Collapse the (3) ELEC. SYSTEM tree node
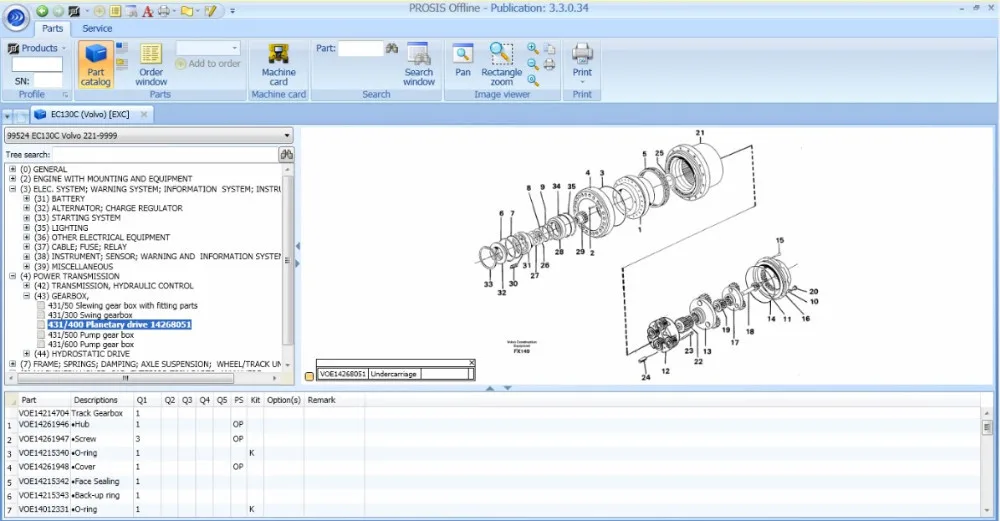 [x=12, y=189]
